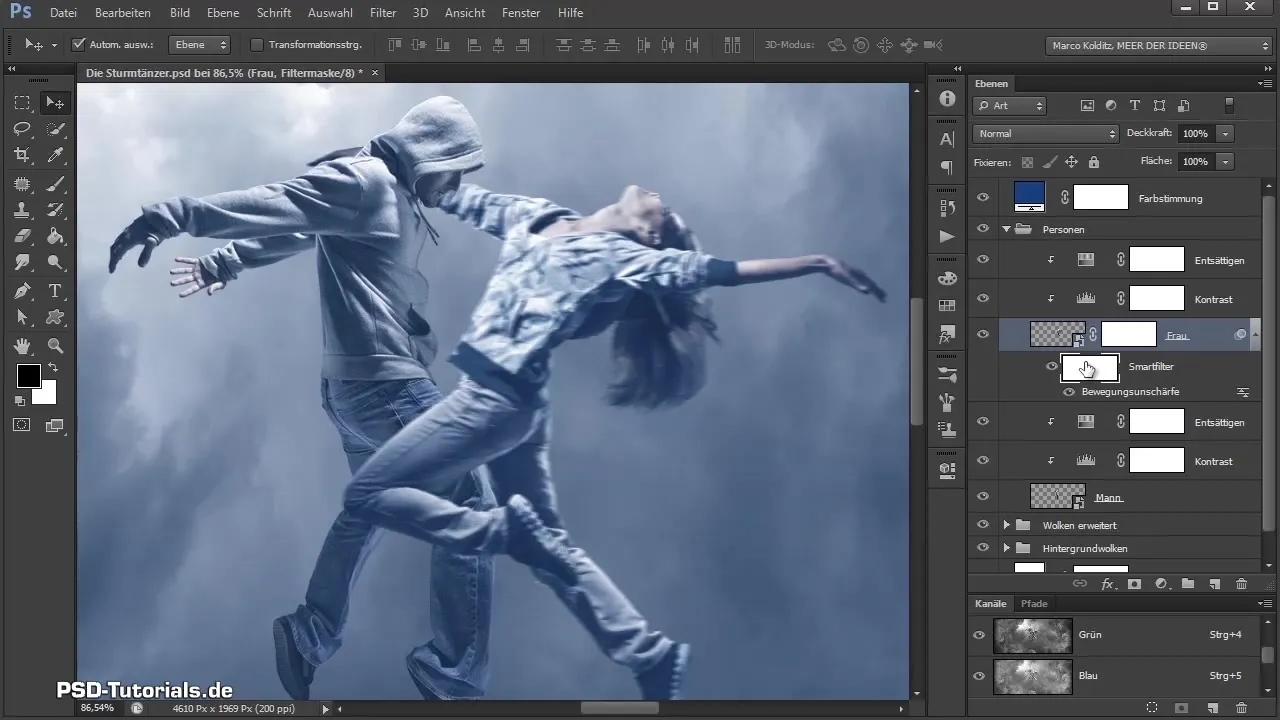The width and height of the screenshot is (1280, 720).
Task: Create a new layer
Action: 1215,583
